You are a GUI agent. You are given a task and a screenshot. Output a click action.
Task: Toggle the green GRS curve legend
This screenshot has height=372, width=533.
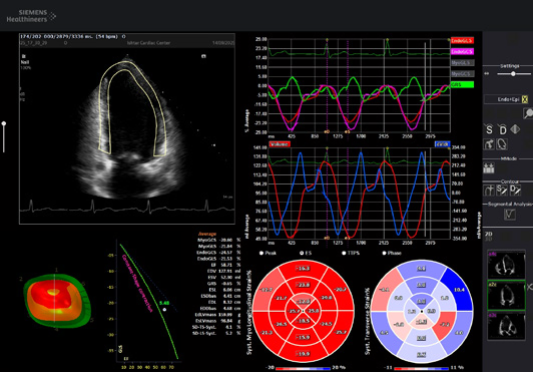462,84
